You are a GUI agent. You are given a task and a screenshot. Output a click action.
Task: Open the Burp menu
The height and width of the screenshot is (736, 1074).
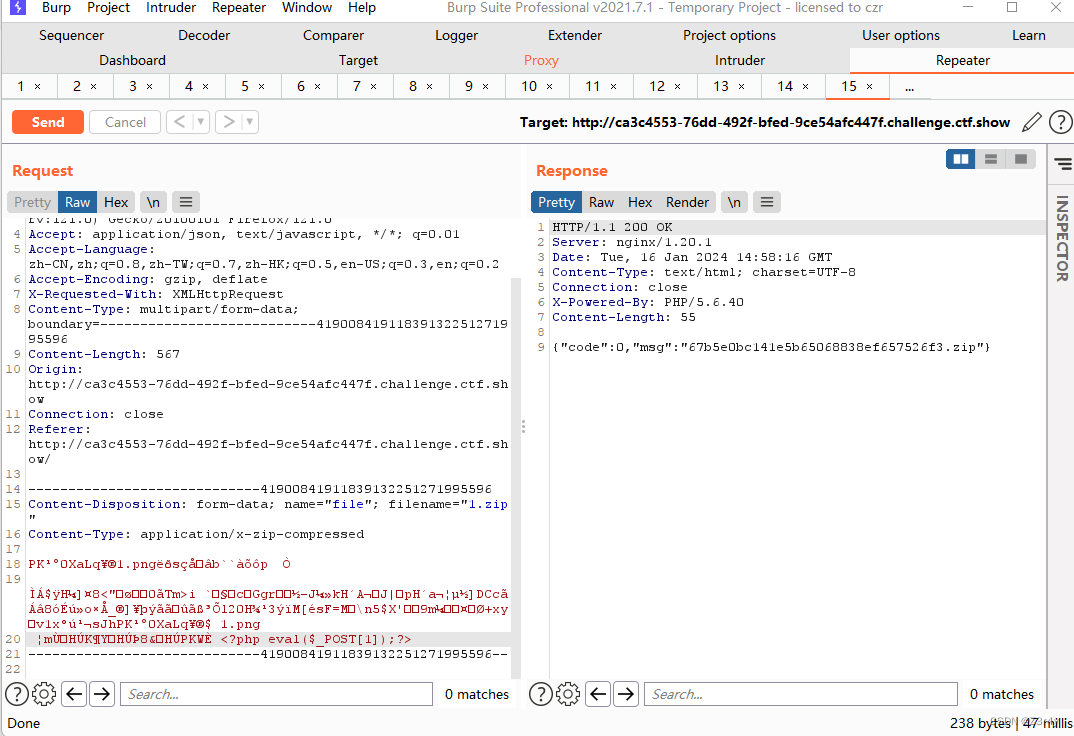[56, 8]
